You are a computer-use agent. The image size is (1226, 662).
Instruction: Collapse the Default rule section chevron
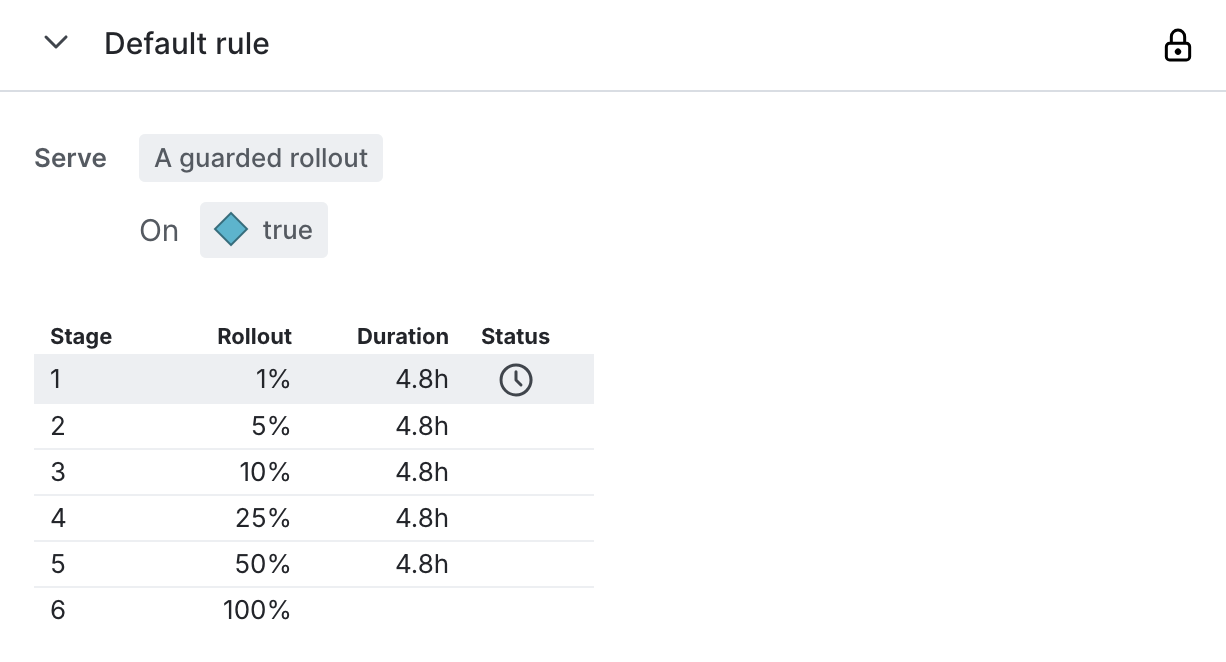[x=56, y=43]
